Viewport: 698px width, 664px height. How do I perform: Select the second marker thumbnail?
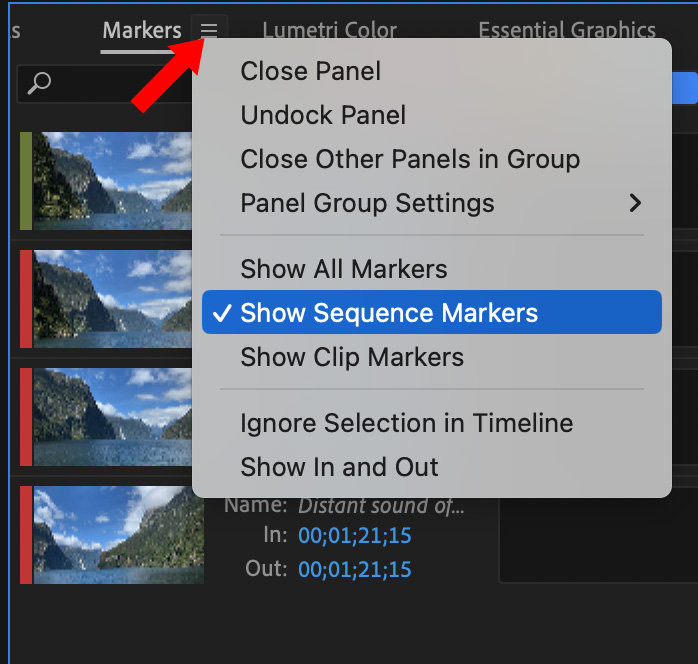coord(112,299)
